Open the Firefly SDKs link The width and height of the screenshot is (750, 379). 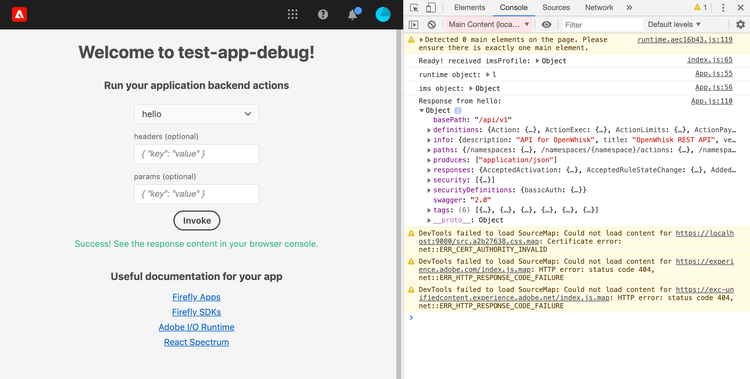[x=197, y=312]
